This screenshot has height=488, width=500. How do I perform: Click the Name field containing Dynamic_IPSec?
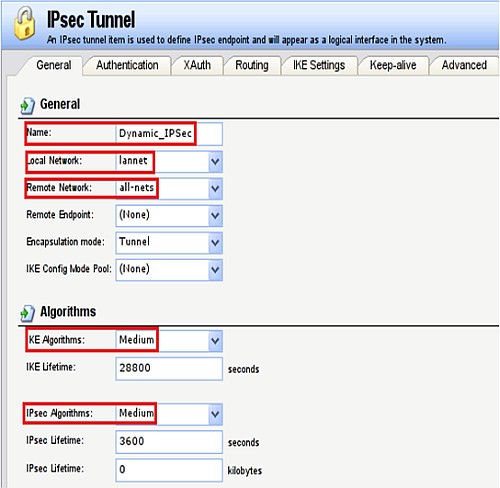coord(169,134)
